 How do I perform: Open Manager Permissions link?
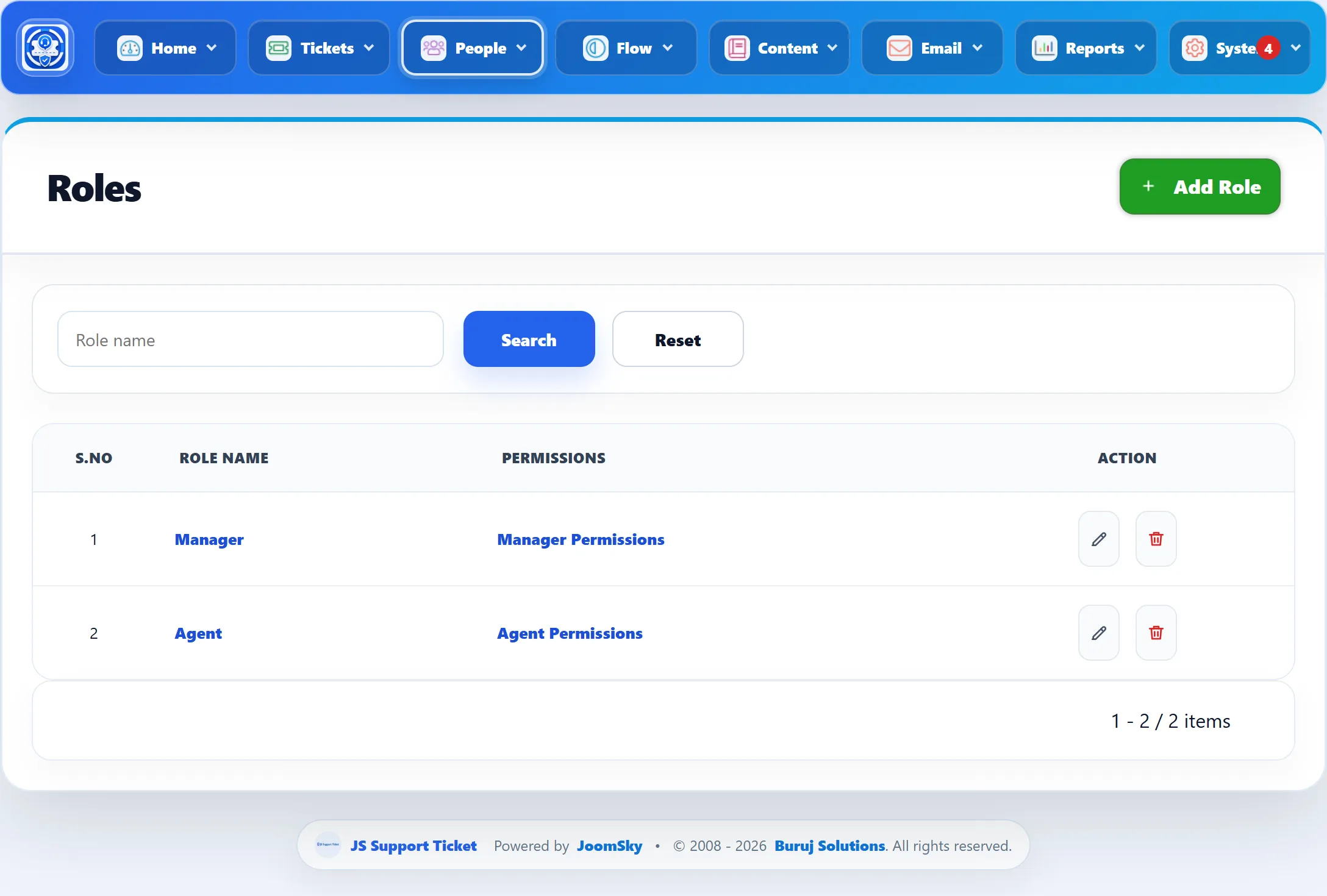581,539
